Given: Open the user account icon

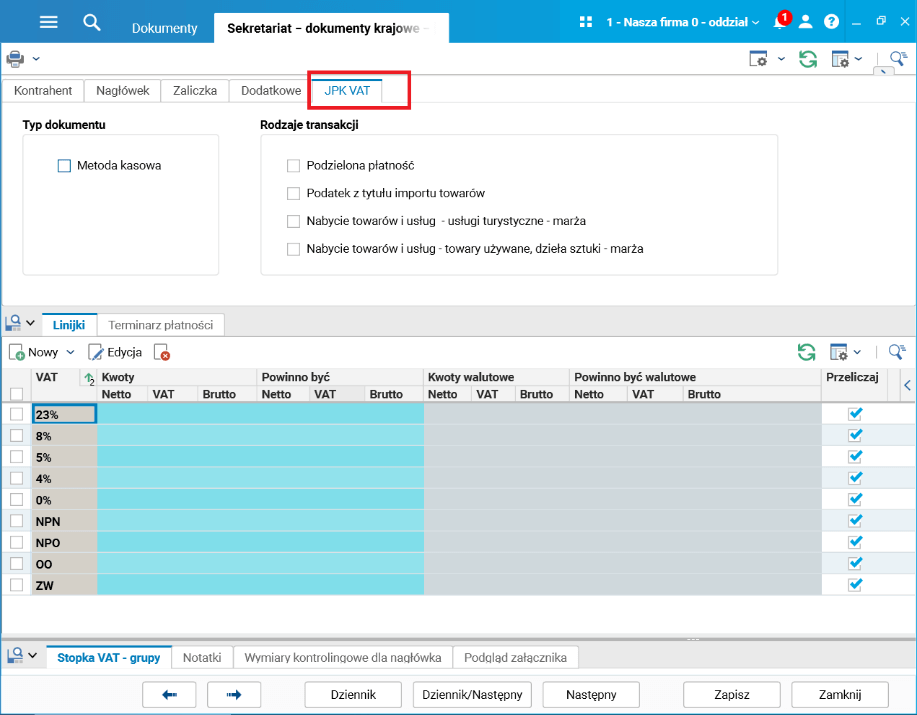Looking at the screenshot, I should 805,22.
